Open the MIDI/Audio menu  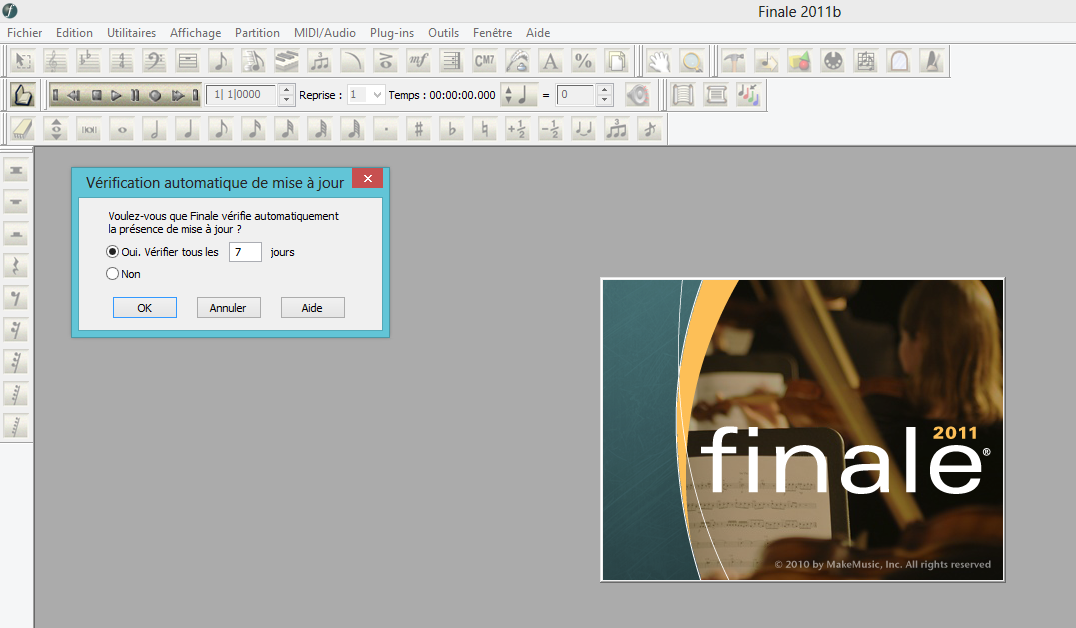325,33
